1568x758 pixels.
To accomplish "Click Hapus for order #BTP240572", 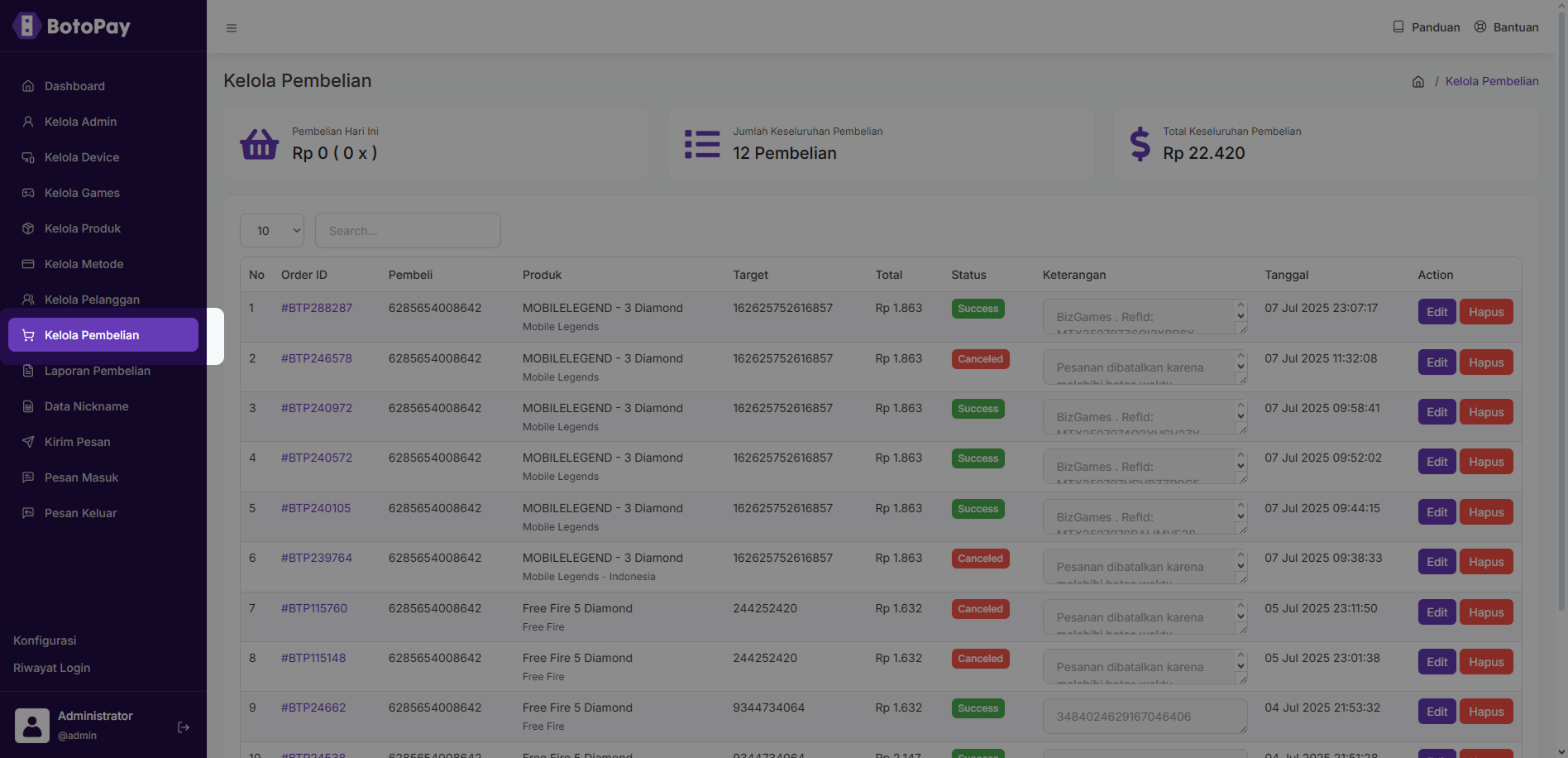I will [1486, 462].
